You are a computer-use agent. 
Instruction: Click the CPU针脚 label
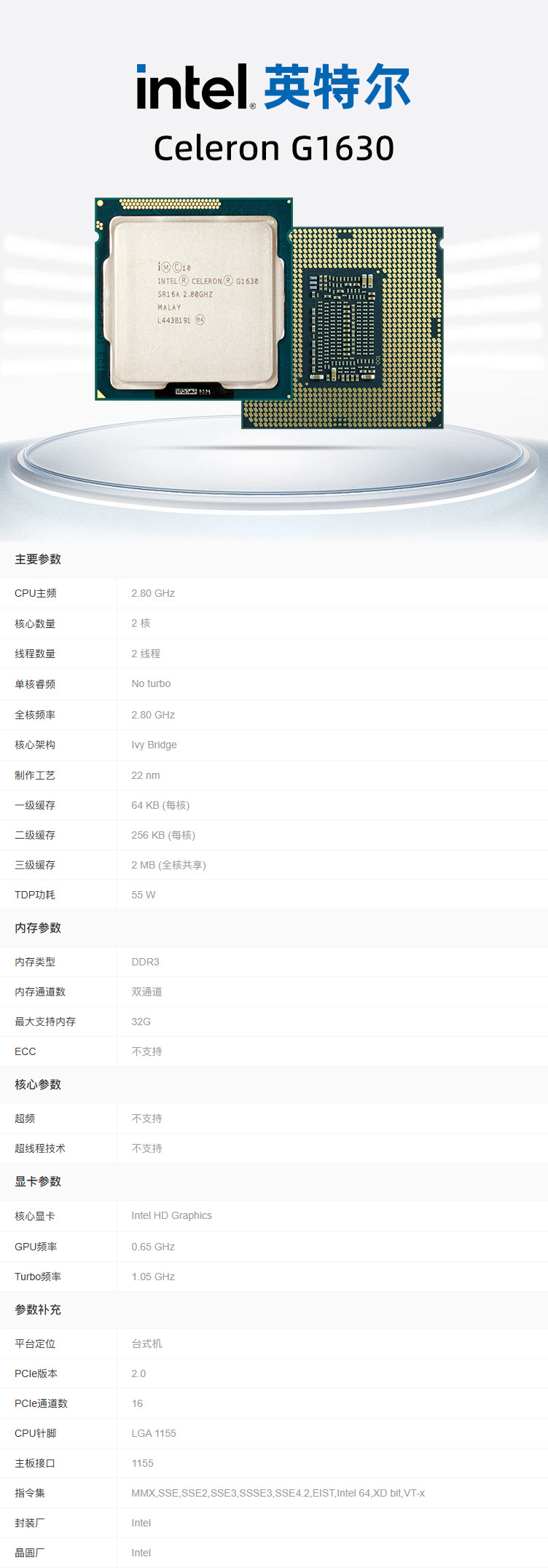pos(36,1433)
